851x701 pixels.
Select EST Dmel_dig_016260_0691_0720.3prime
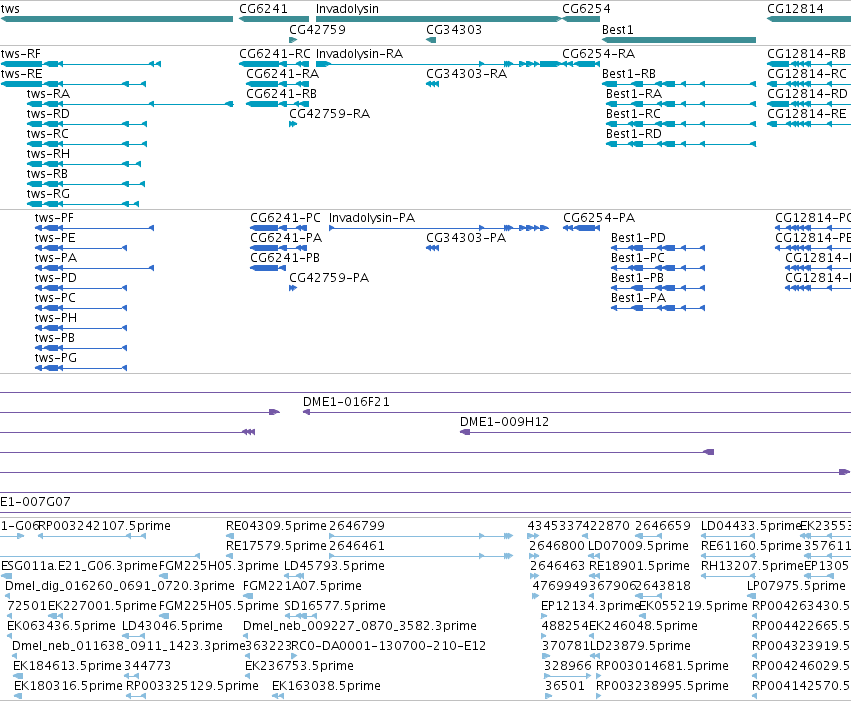[x=120, y=586]
